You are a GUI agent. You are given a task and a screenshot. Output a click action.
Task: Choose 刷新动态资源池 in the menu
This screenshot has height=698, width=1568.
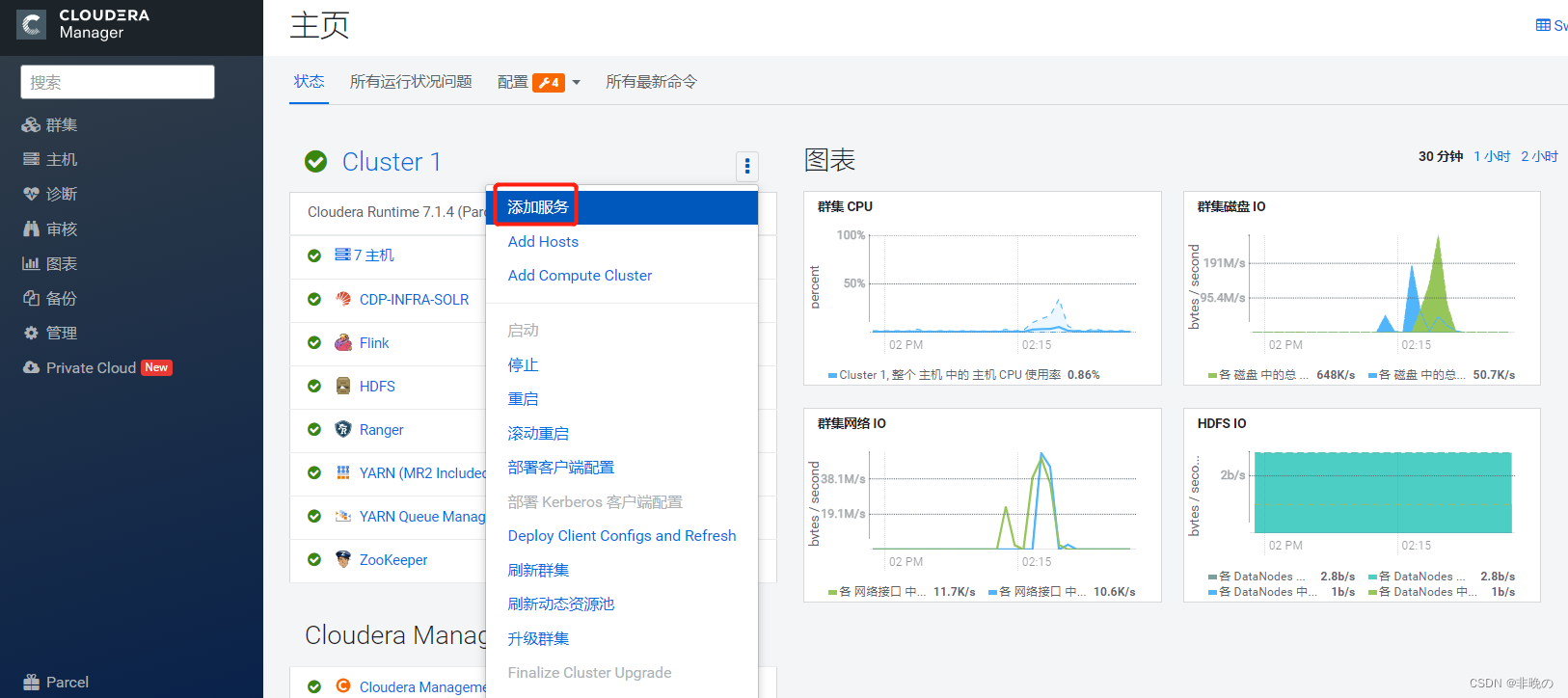tap(560, 604)
